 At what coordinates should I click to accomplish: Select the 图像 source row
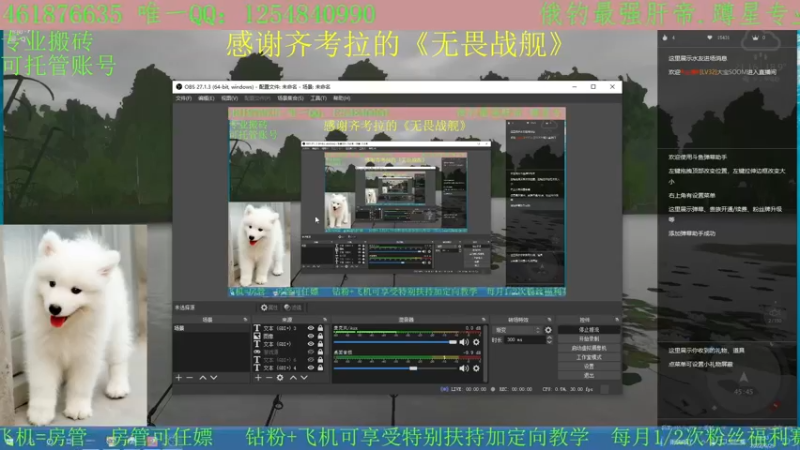[289, 336]
